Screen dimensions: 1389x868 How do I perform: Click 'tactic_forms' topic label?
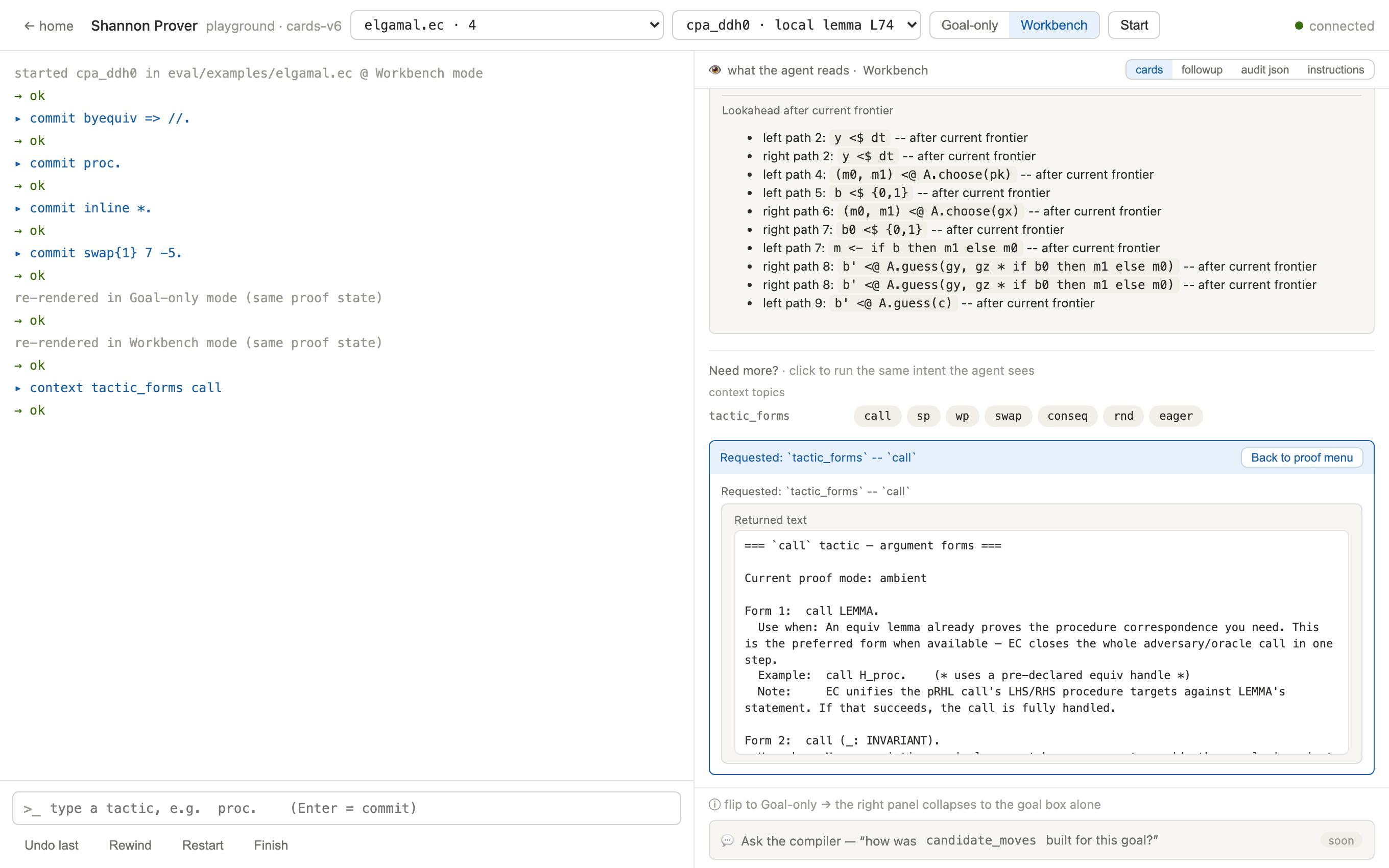click(x=749, y=416)
